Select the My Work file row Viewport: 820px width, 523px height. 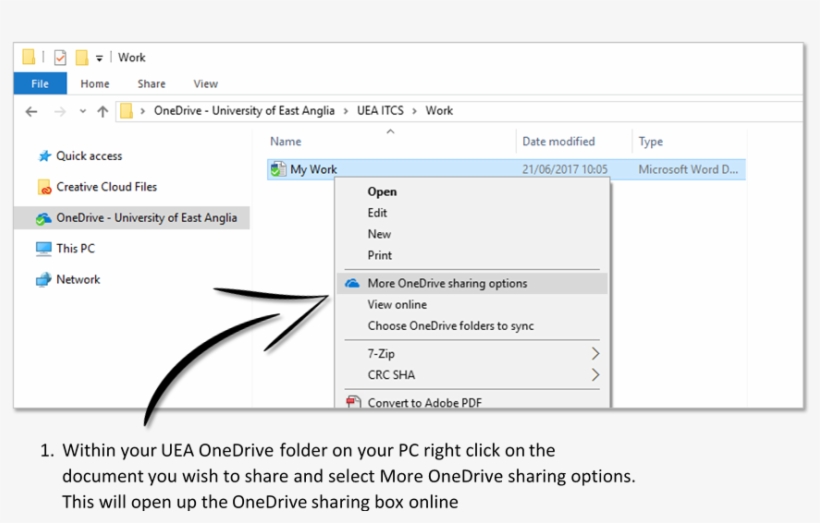tap(506, 169)
